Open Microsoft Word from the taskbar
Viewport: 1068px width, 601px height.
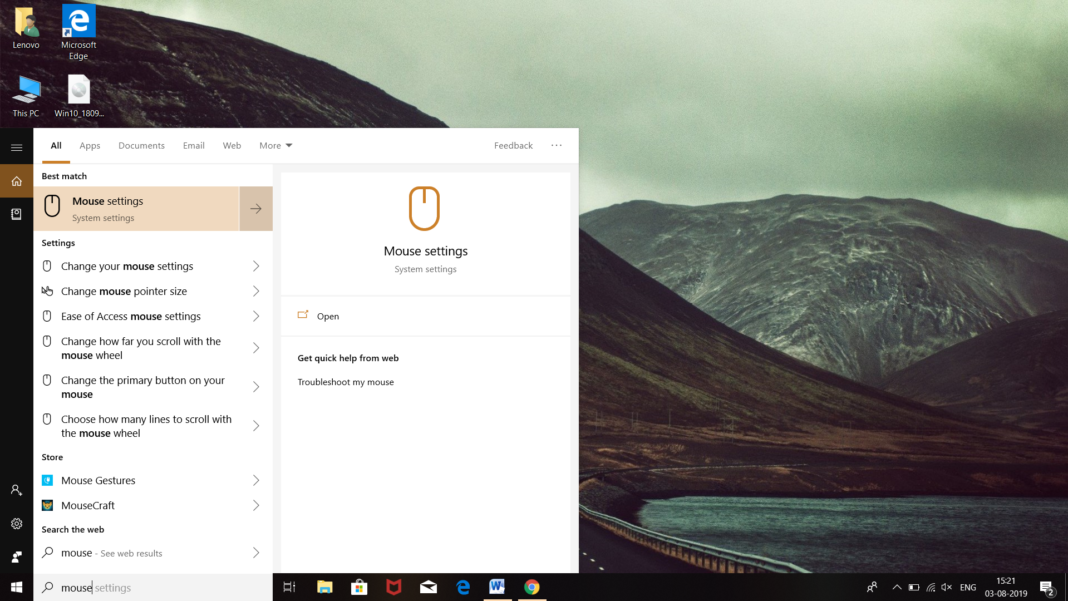point(497,587)
